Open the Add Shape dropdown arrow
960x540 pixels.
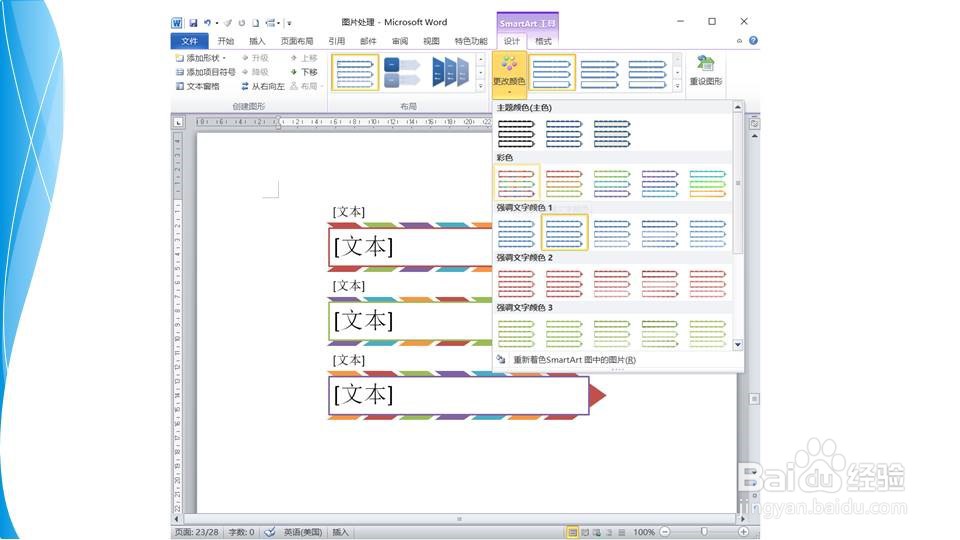click(x=225, y=58)
